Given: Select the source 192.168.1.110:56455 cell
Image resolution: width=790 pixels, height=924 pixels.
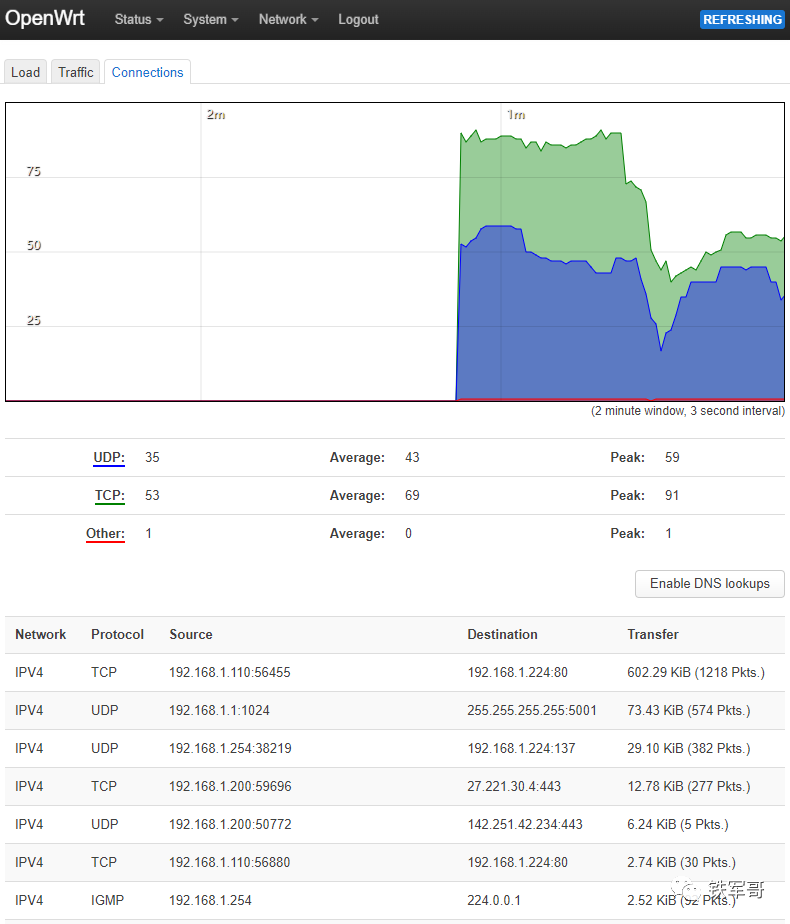Looking at the screenshot, I should [x=229, y=672].
